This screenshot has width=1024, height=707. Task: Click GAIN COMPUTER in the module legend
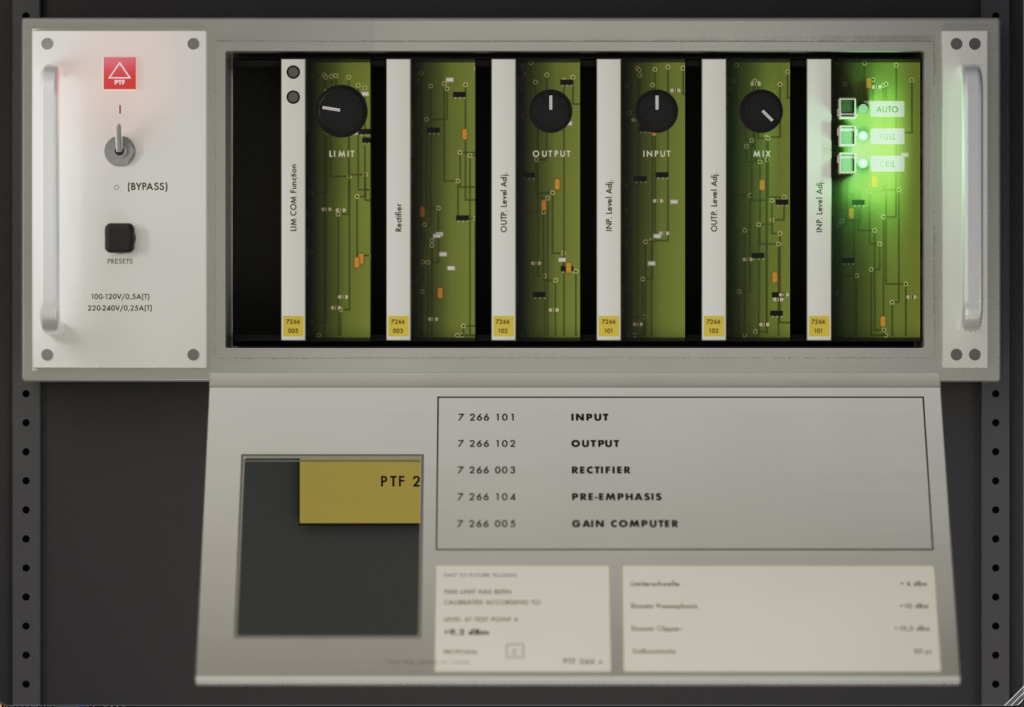tap(625, 524)
